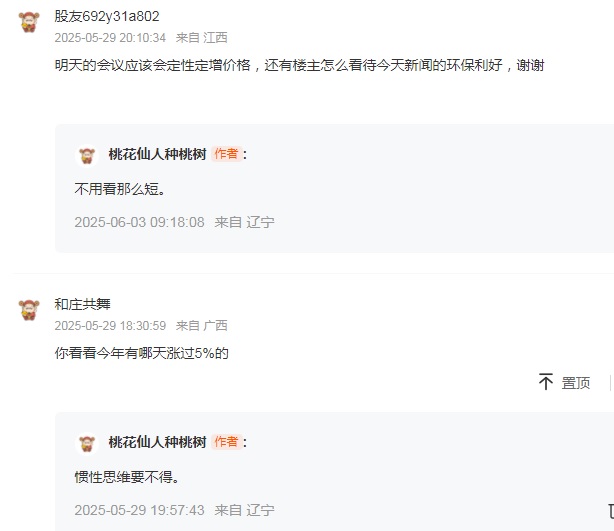Click the 来自 广西 location label

tap(202, 326)
